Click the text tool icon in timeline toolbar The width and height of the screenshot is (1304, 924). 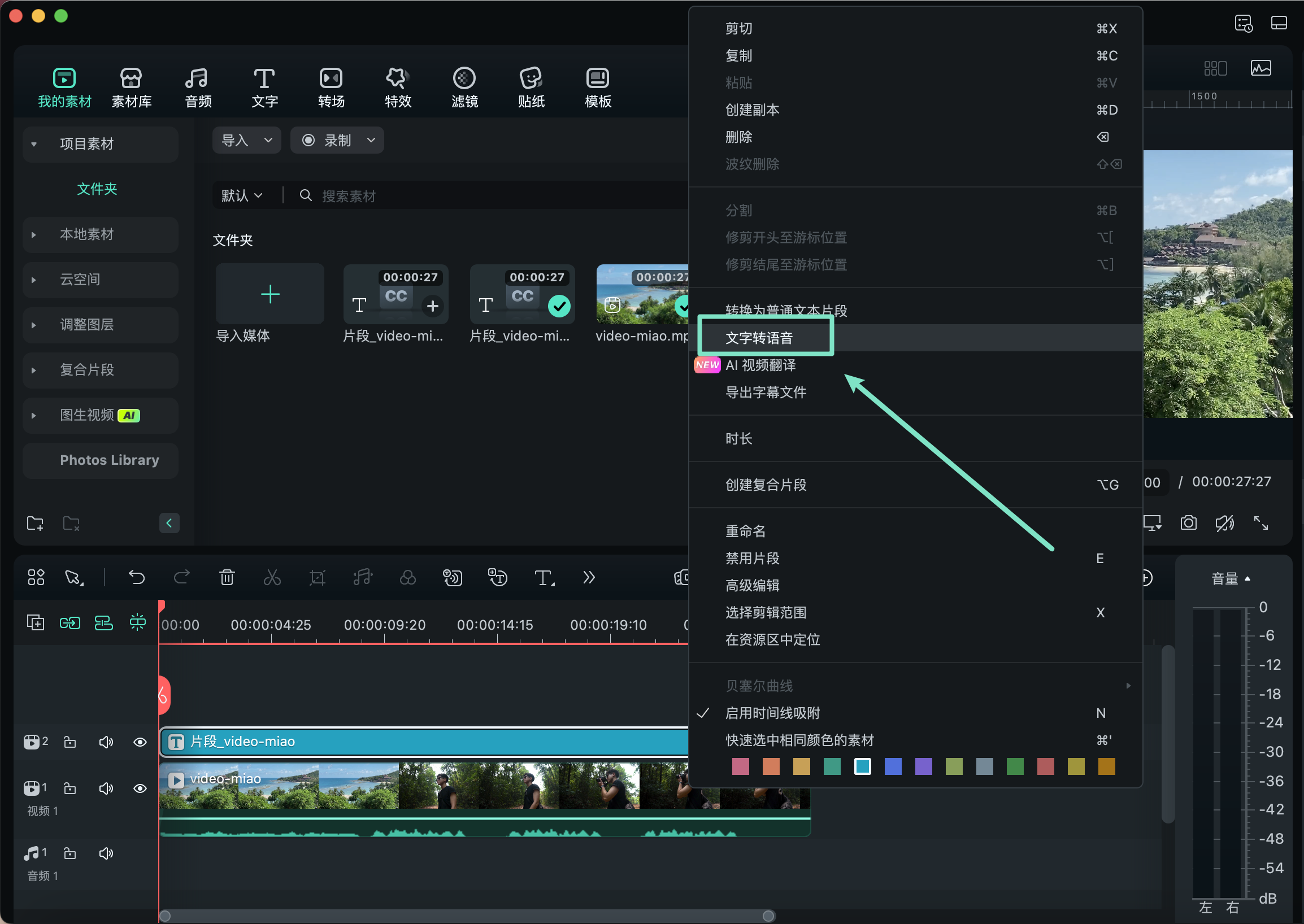[x=544, y=577]
